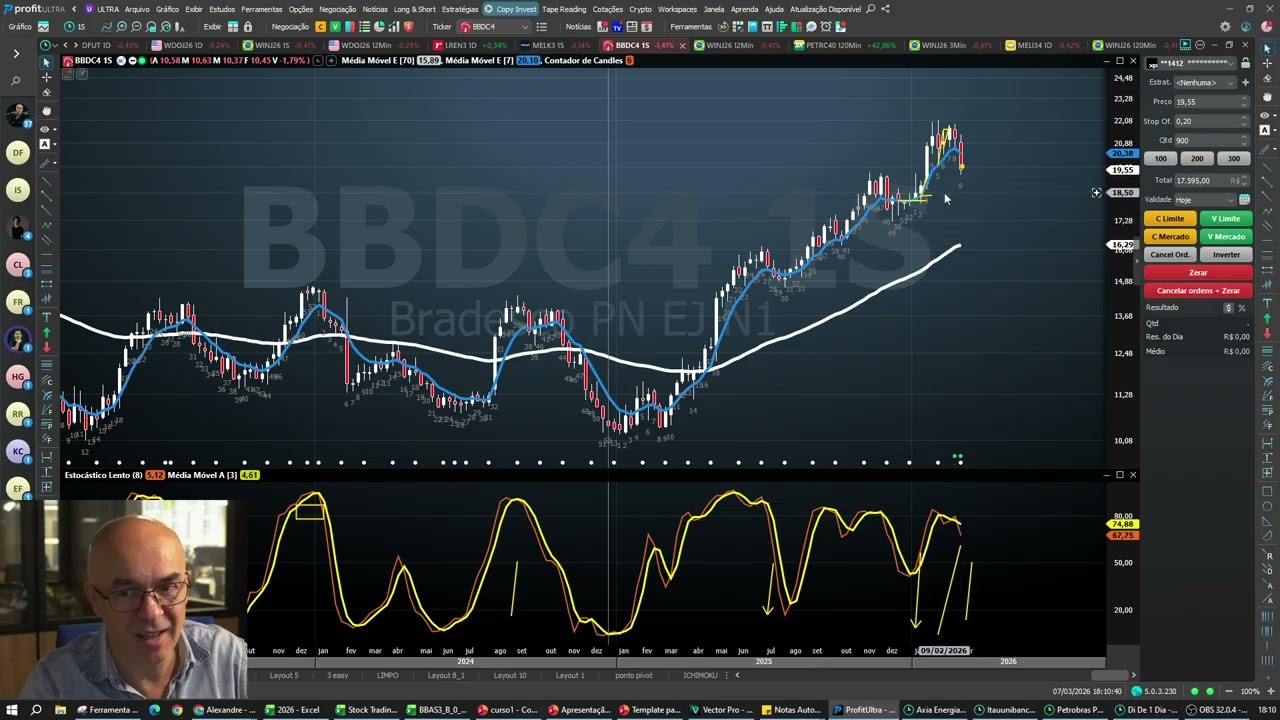Collapse order panel with side arrow
Screen dimensions: 1280x720
click(x=1136, y=261)
